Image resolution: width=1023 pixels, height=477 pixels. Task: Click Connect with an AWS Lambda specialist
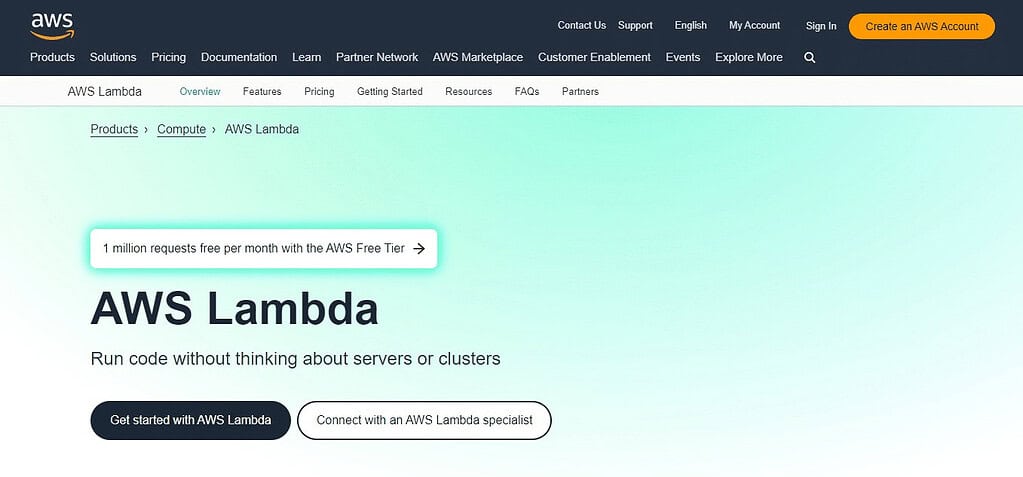coord(424,420)
